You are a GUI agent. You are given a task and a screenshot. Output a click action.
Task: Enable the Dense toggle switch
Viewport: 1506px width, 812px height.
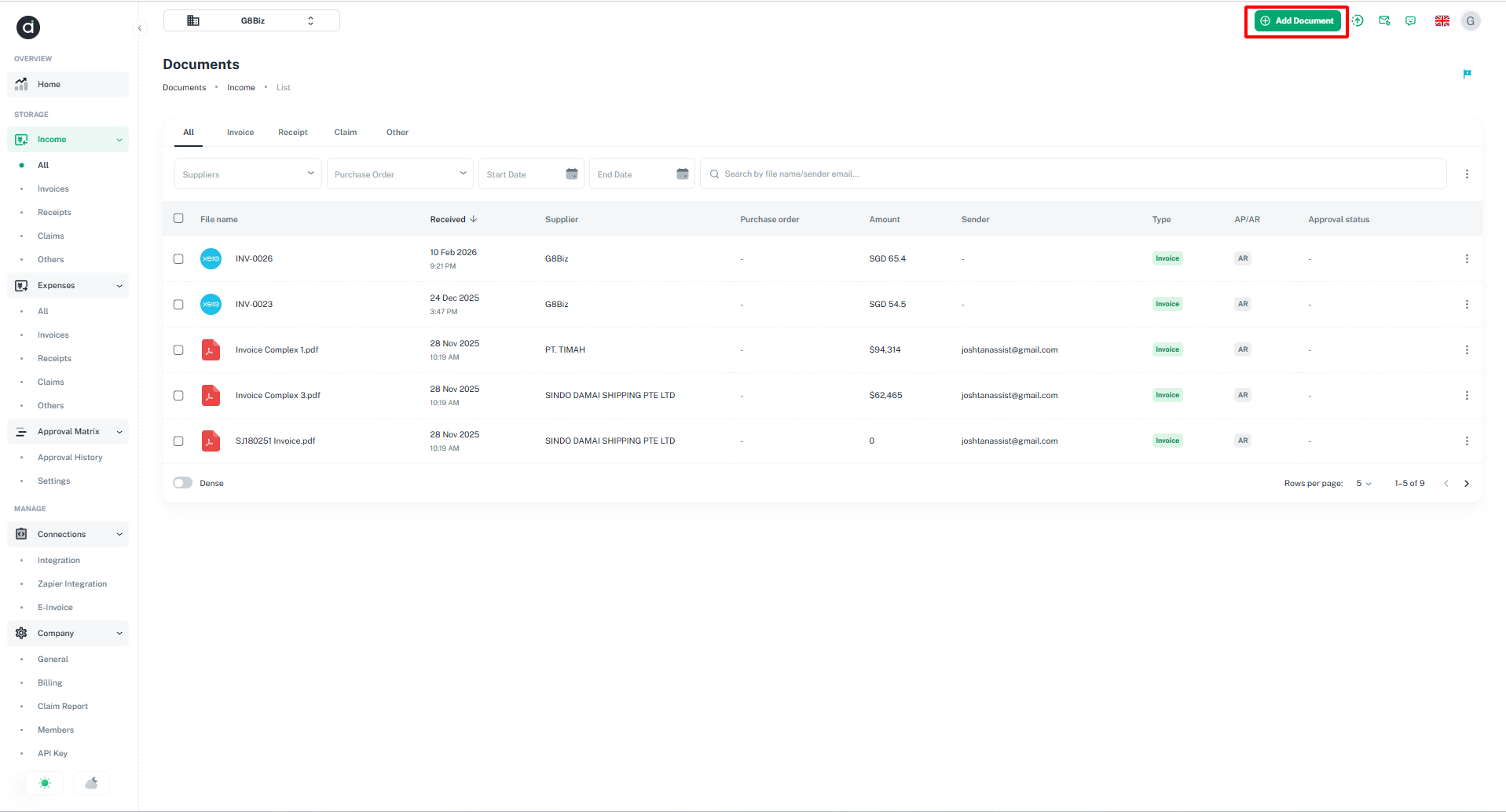point(183,484)
